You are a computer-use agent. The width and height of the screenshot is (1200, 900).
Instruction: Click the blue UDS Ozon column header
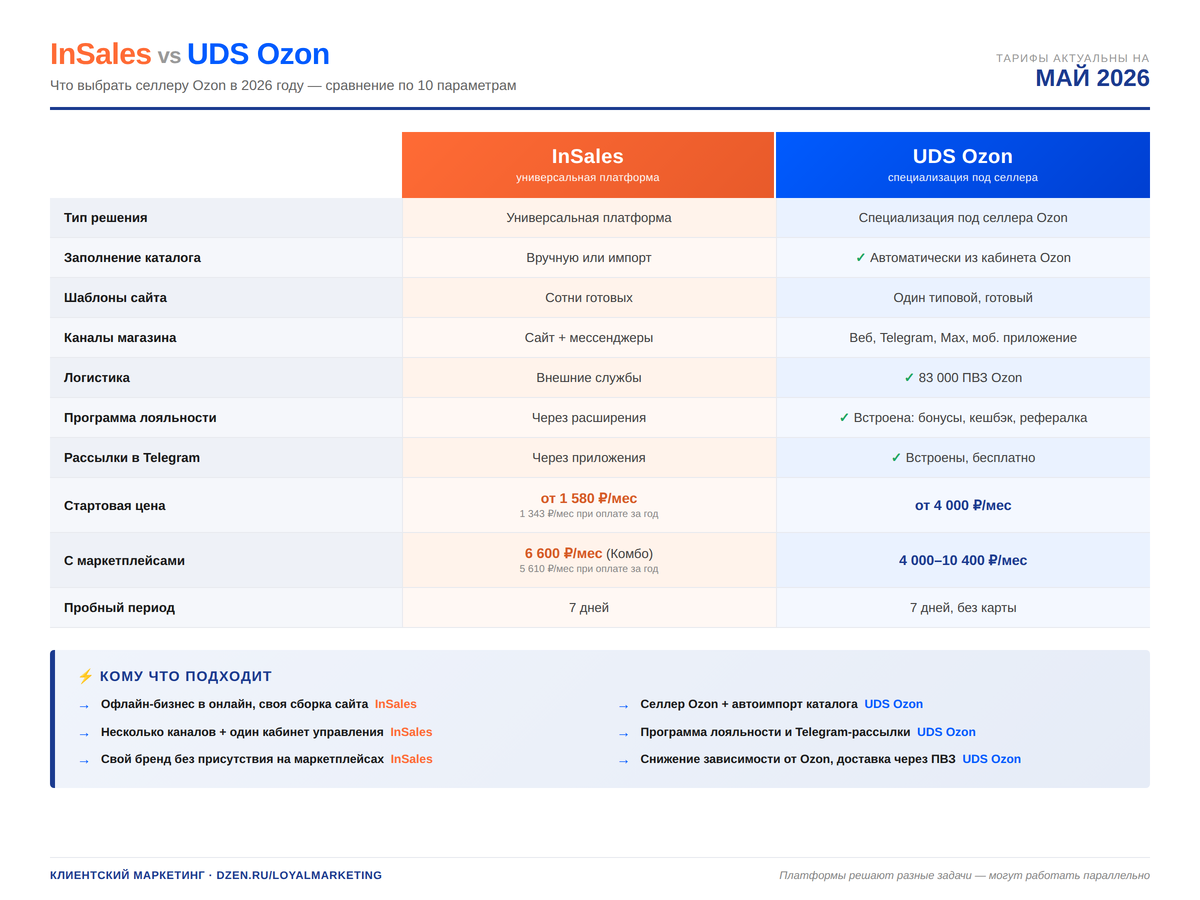tap(963, 165)
